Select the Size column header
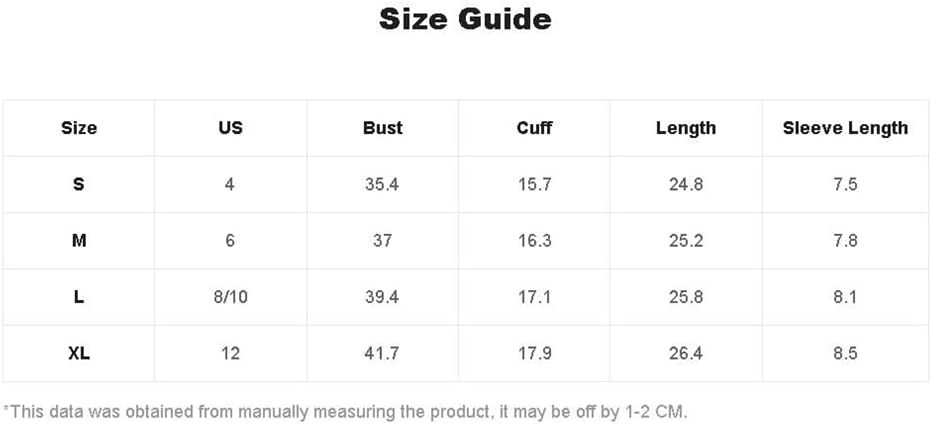The height and width of the screenshot is (424, 932). (x=79, y=128)
